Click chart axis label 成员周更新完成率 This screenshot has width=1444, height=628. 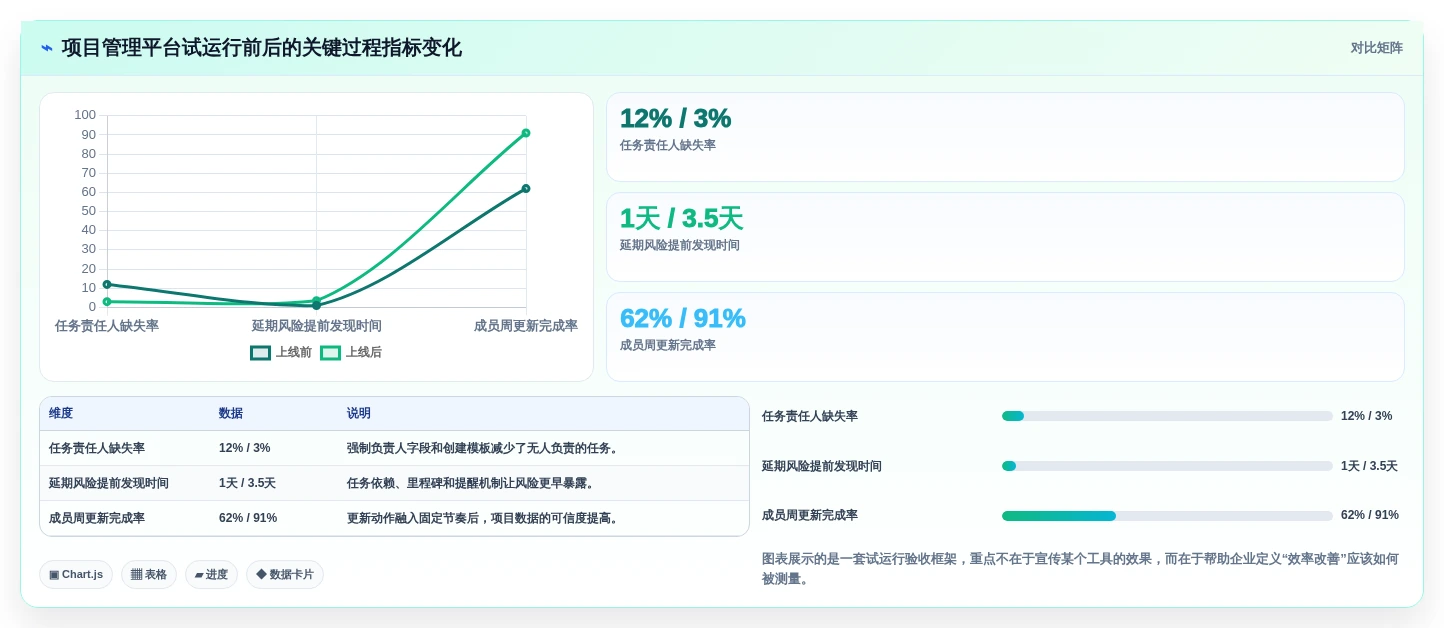click(526, 326)
